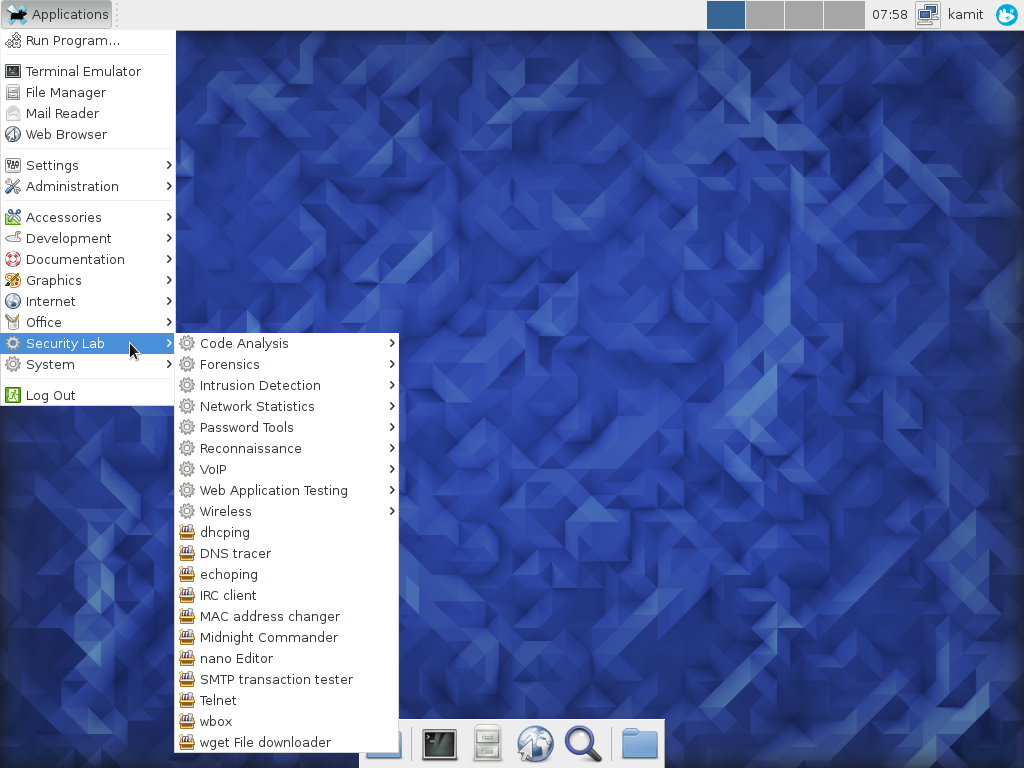Screen dimensions: 1024x768
Task: Click the file cabinet icon in the dock
Action: (x=487, y=744)
